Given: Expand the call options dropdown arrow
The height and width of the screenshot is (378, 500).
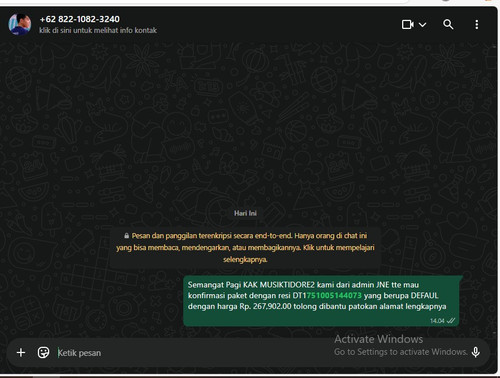Looking at the screenshot, I should [x=422, y=25].
